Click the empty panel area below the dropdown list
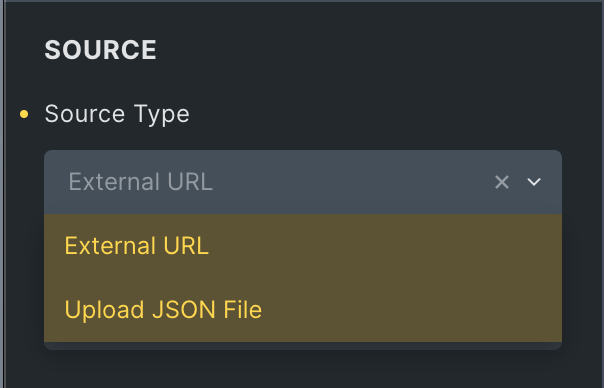 (303, 369)
